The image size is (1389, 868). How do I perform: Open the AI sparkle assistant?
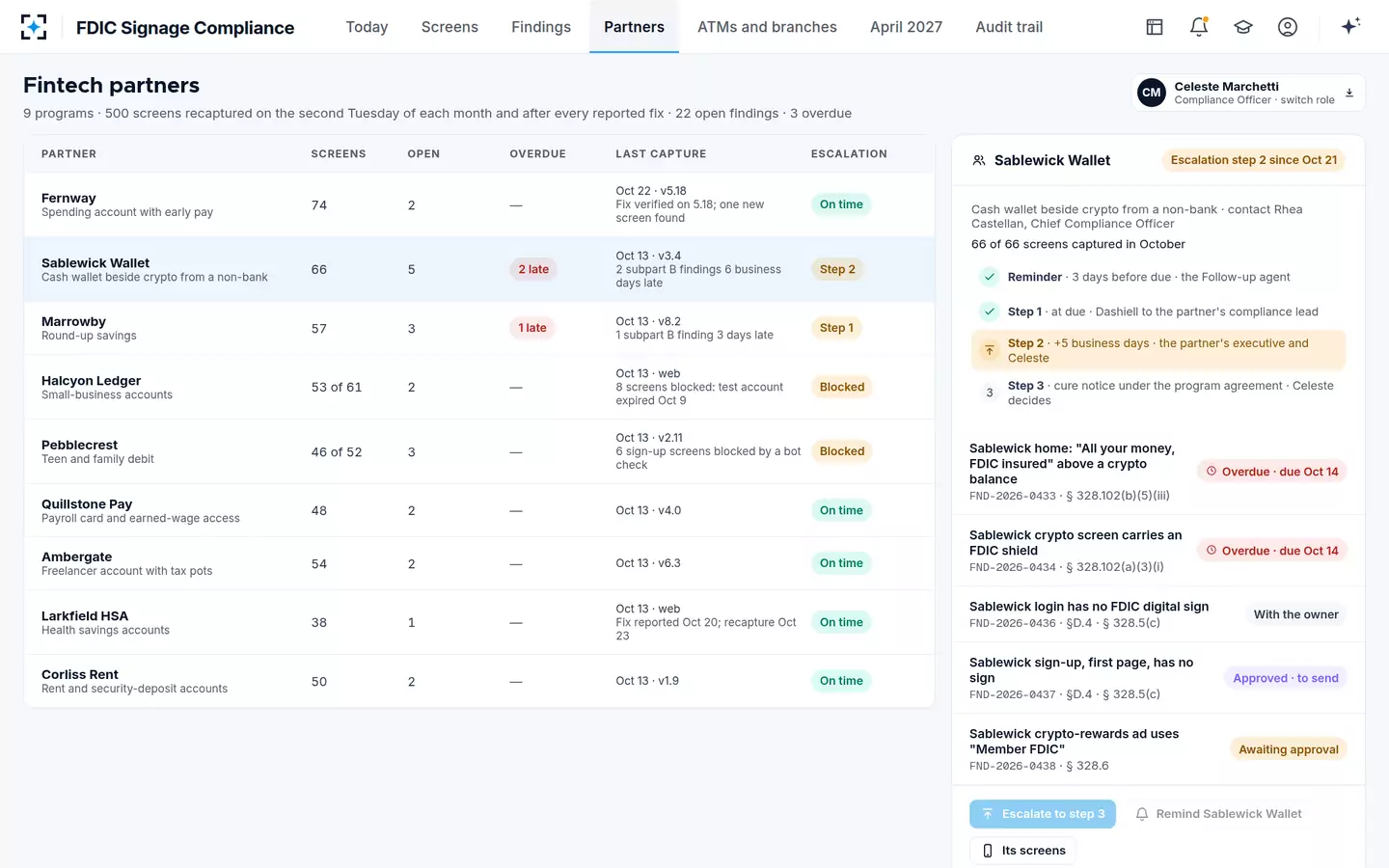coord(1350,26)
